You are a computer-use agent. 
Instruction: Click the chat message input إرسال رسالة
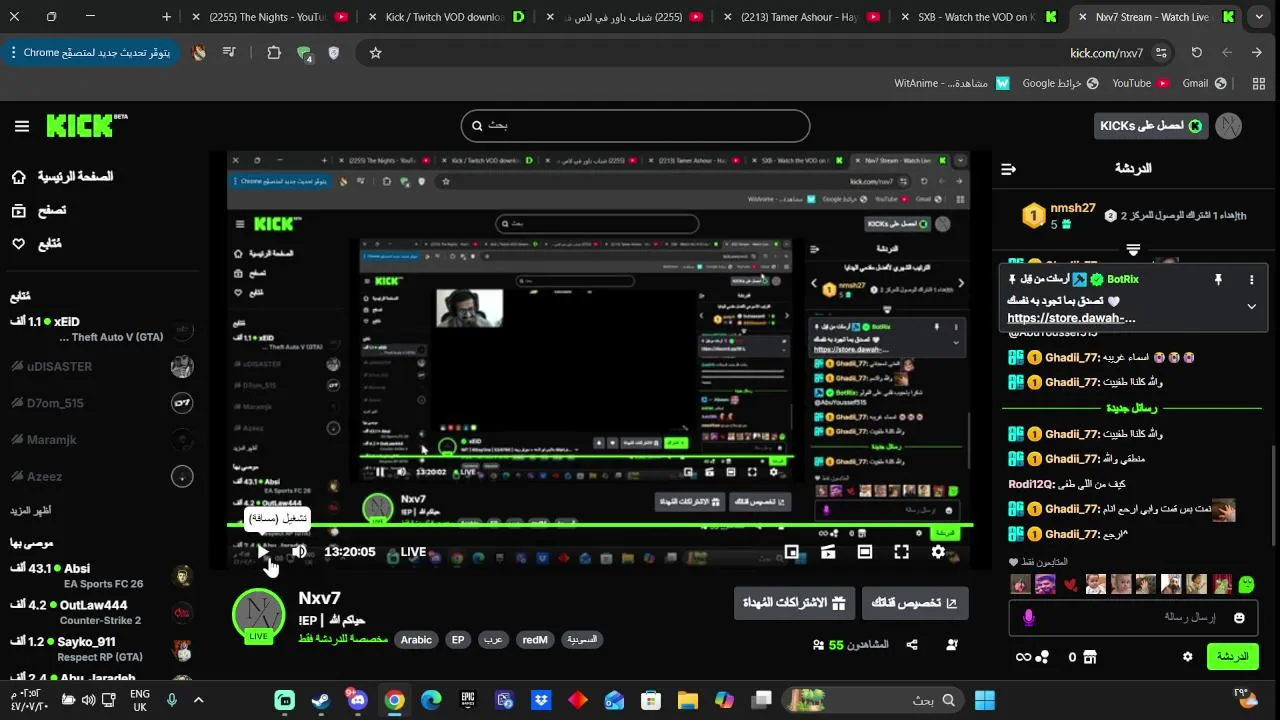(x=1135, y=618)
